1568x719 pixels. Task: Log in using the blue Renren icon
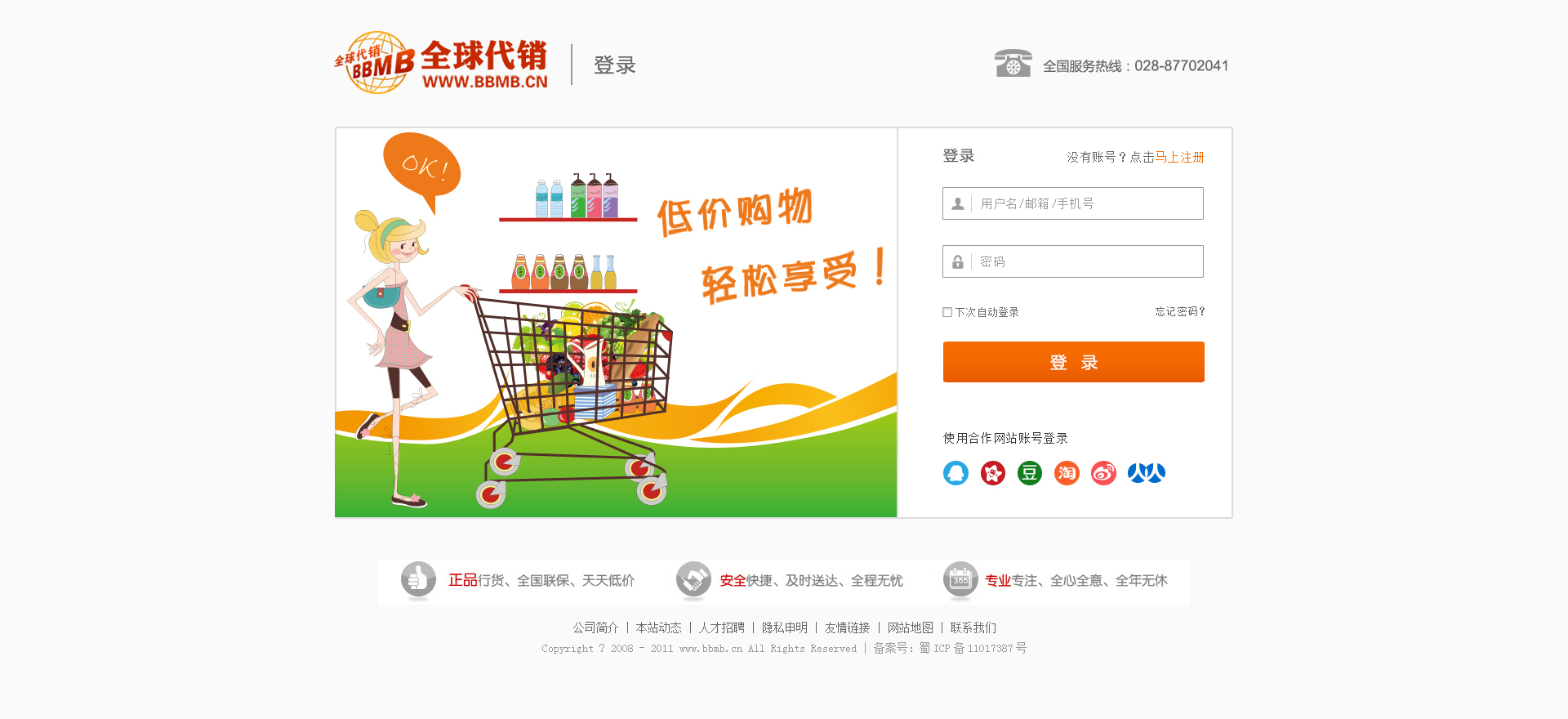pyautogui.click(x=1147, y=473)
